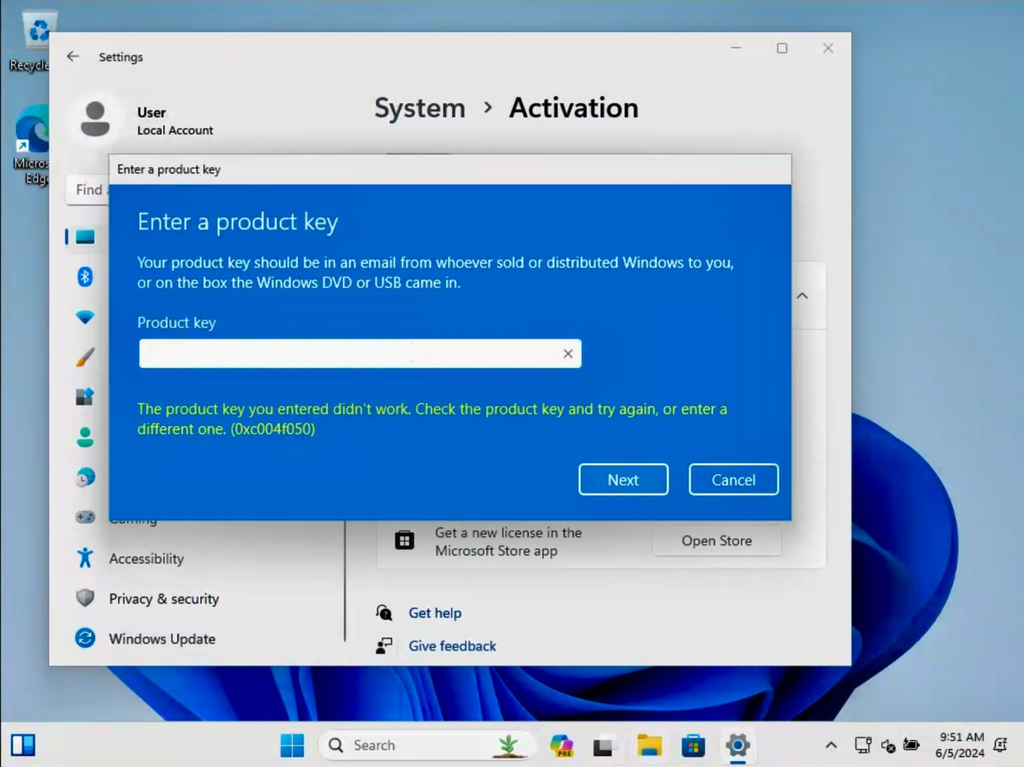
Task: Open the Apps icon in the sidebar
Action: click(85, 397)
